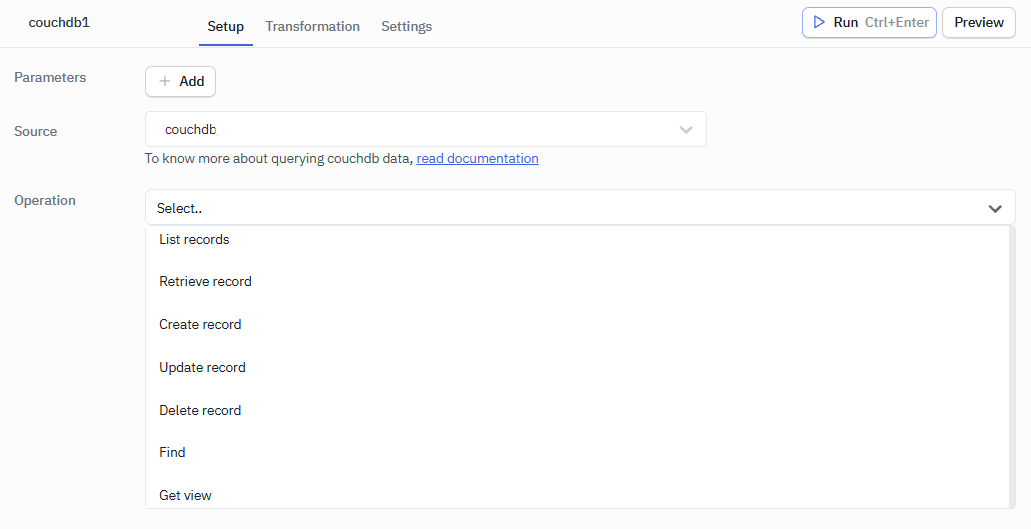Viewport: 1031px width, 529px height.
Task: Select Update record operation
Action: point(202,368)
